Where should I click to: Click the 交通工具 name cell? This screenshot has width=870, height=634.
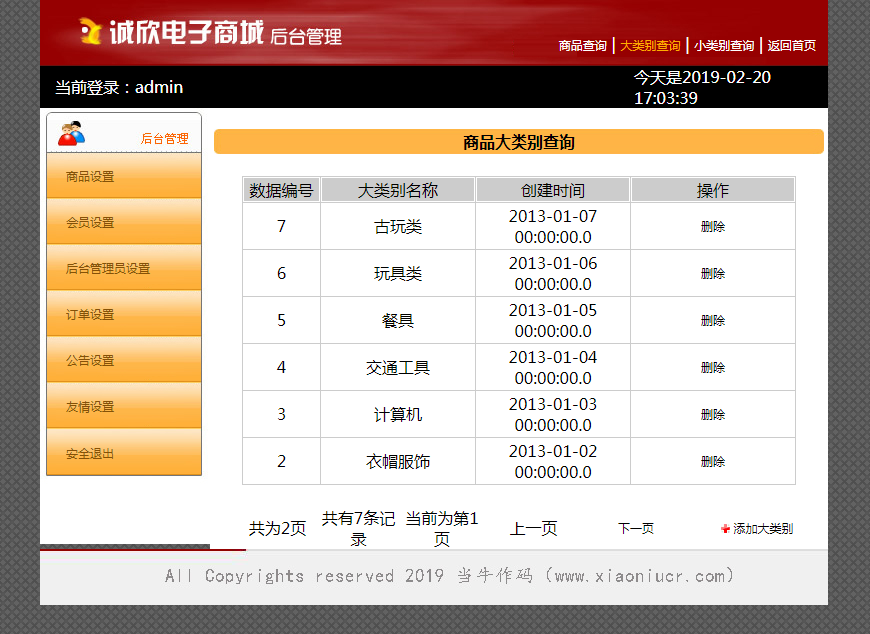click(x=398, y=367)
